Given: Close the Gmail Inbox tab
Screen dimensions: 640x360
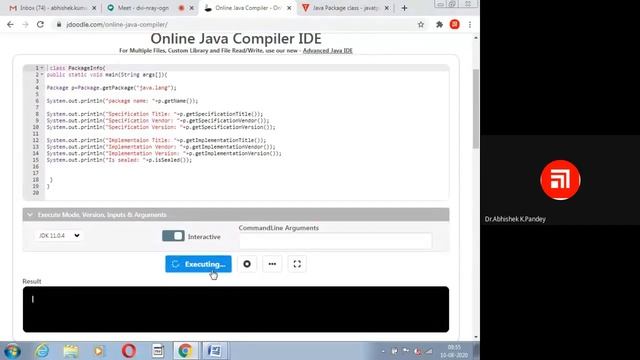Looking at the screenshot, I should click(x=94, y=8).
